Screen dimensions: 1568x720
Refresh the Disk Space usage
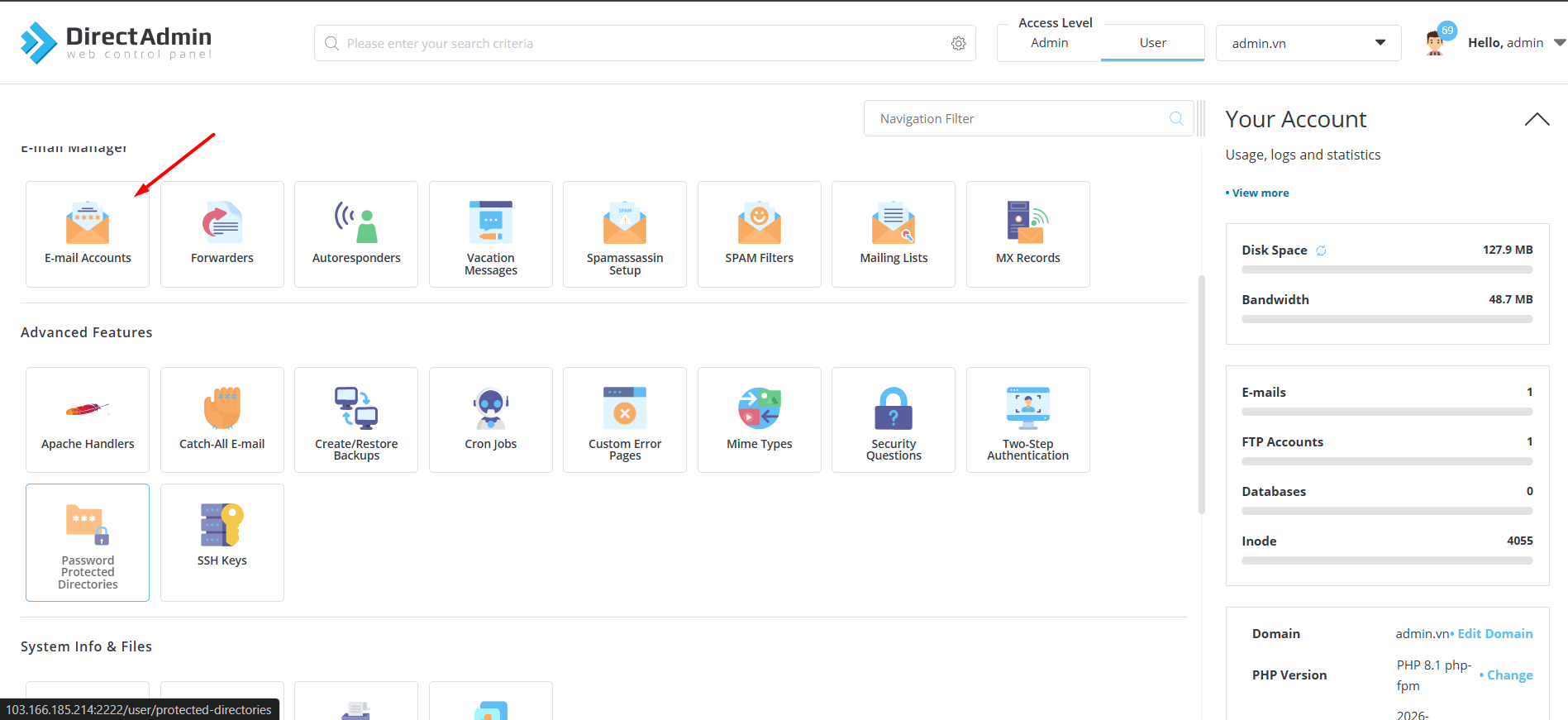click(x=1321, y=250)
